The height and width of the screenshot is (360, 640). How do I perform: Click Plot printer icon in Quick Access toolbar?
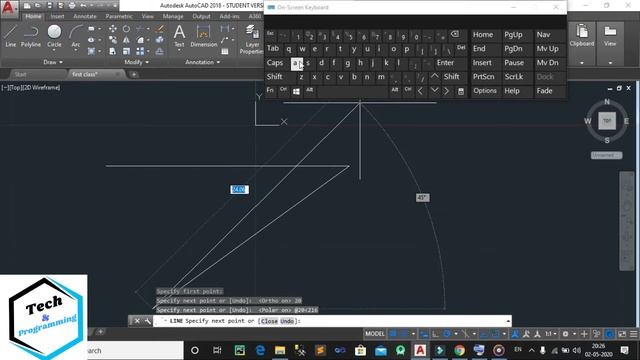pyautogui.click(x=72, y=6)
